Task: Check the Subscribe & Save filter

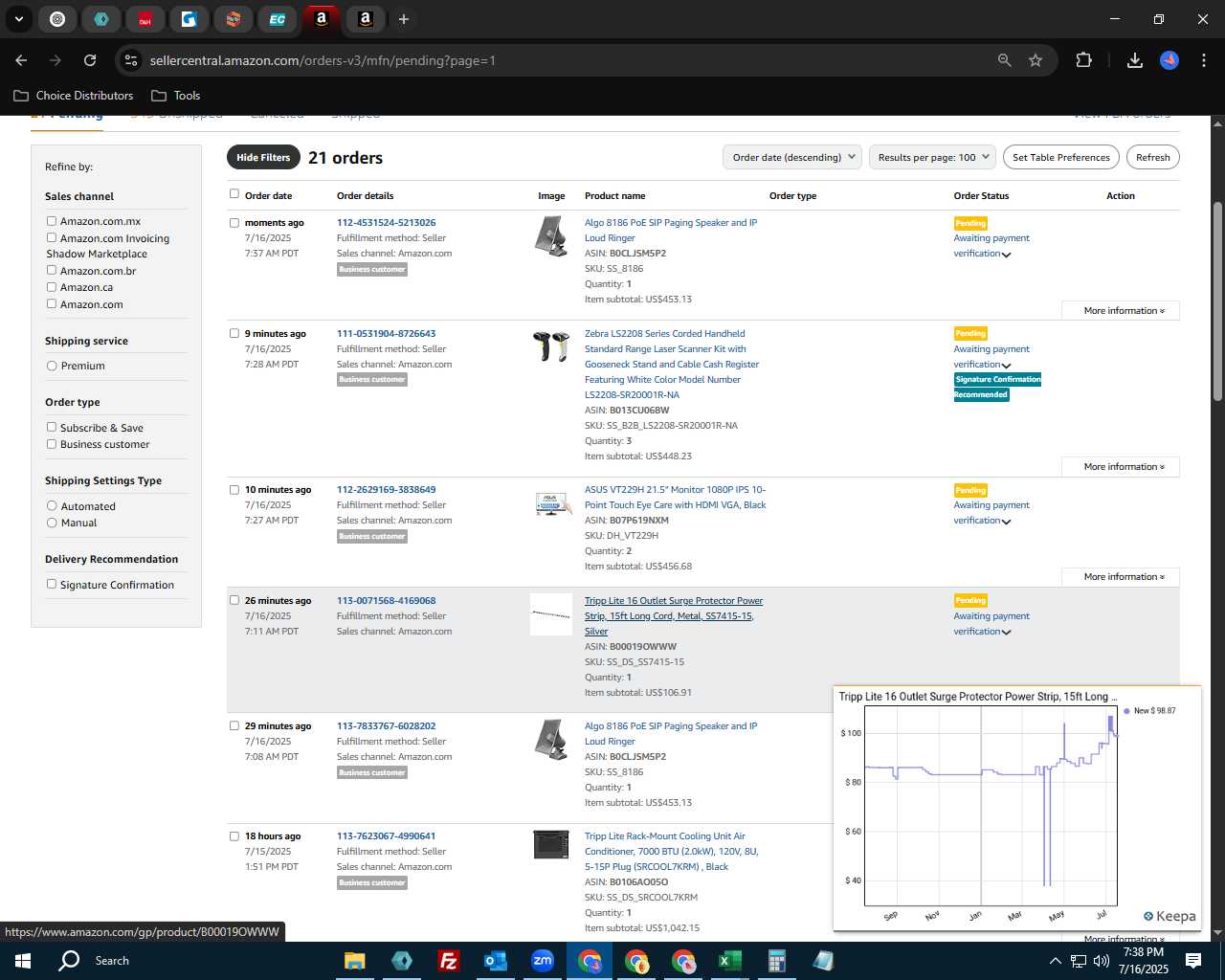Action: (x=52, y=427)
